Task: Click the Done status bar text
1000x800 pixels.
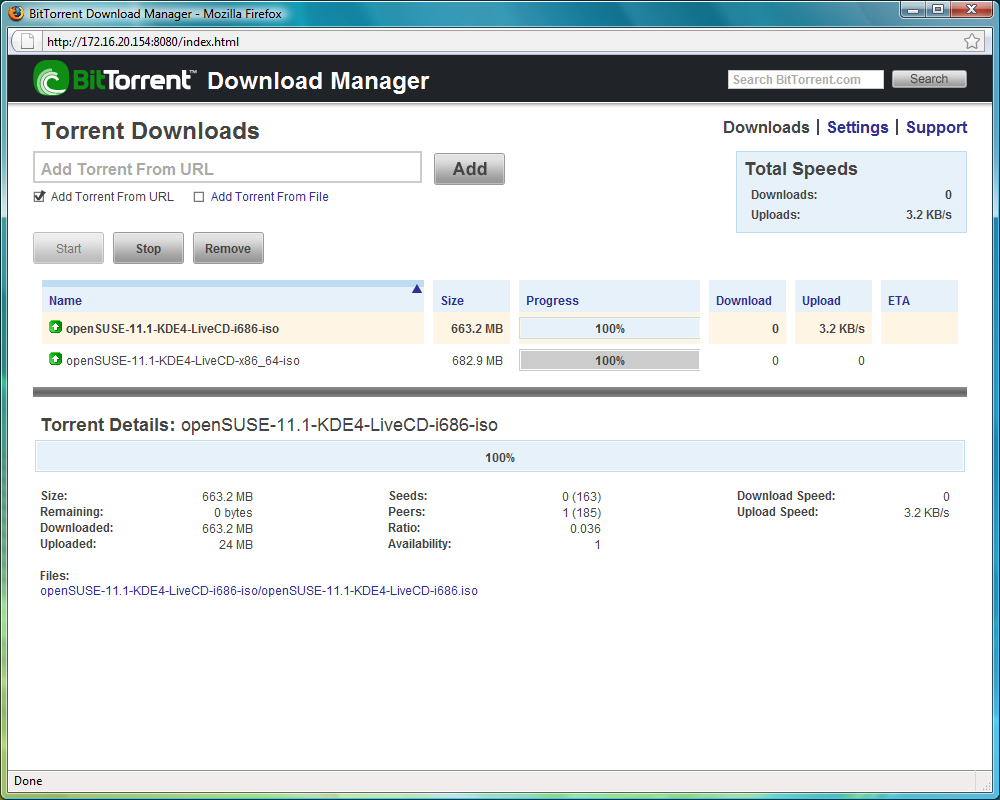Action: (x=28, y=781)
